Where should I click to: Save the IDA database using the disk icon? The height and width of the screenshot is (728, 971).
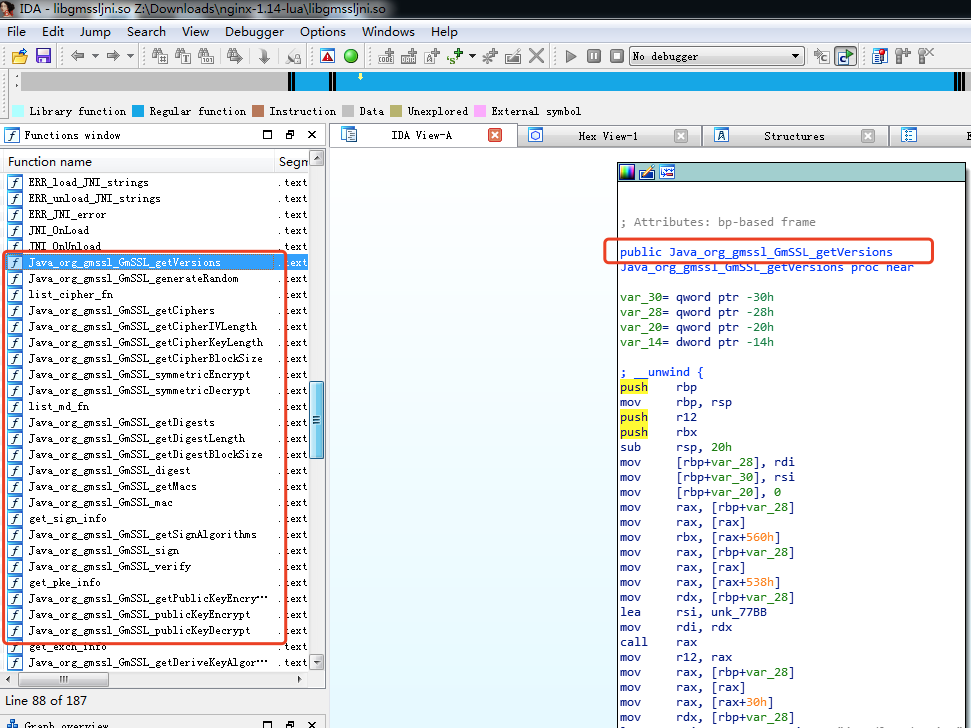click(44, 56)
